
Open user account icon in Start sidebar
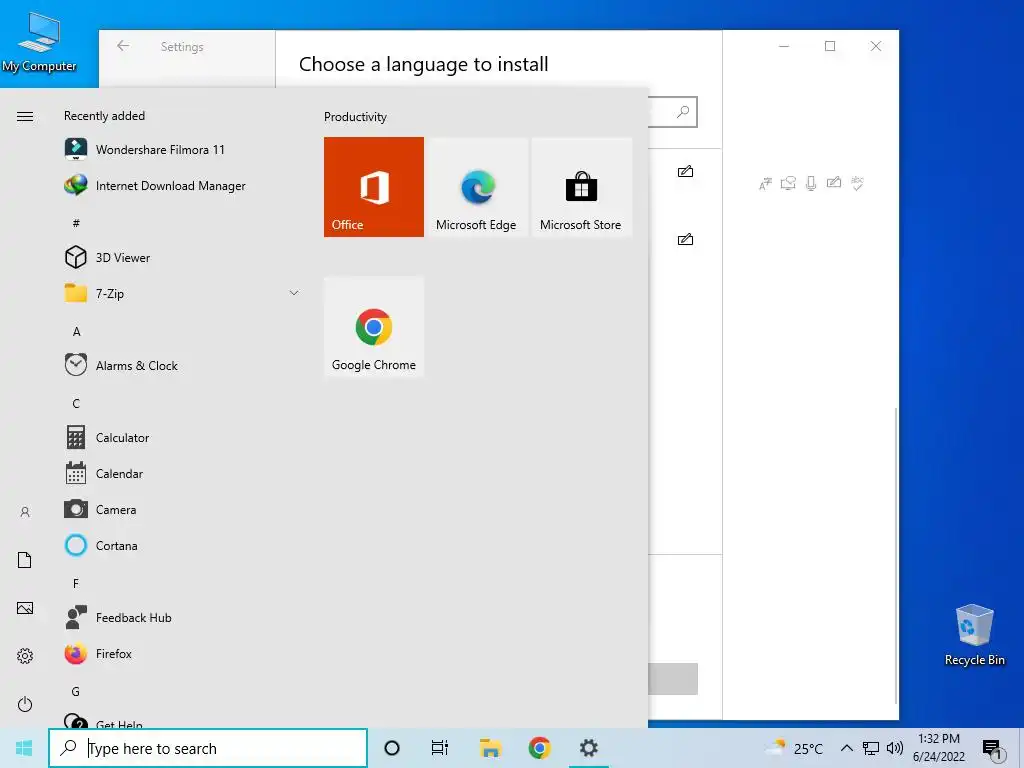click(x=25, y=512)
